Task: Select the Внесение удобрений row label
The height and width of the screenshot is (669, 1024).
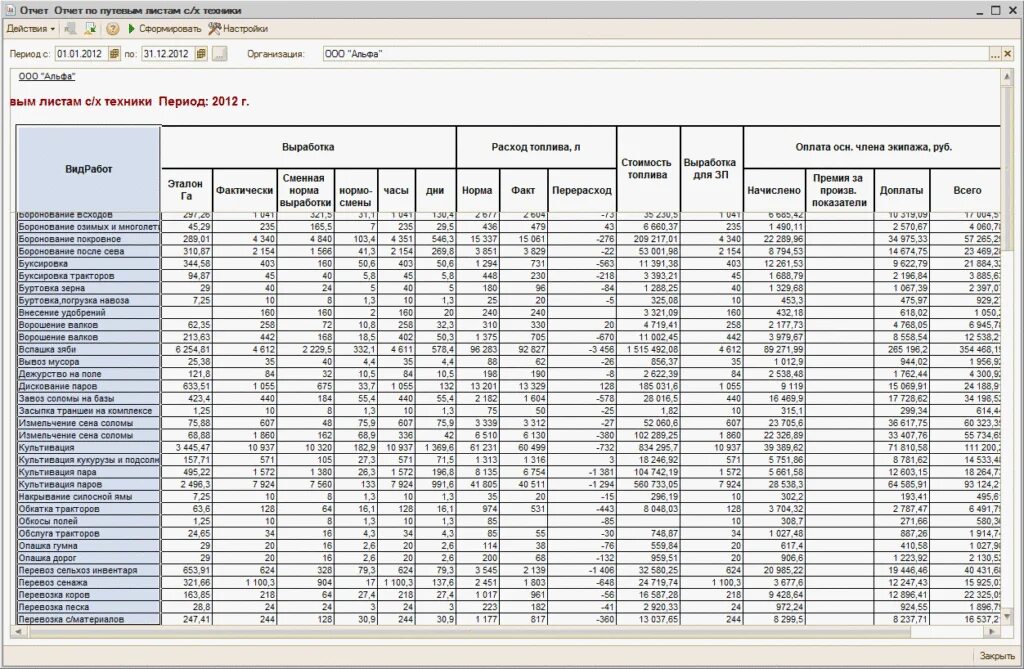Action: (88, 312)
